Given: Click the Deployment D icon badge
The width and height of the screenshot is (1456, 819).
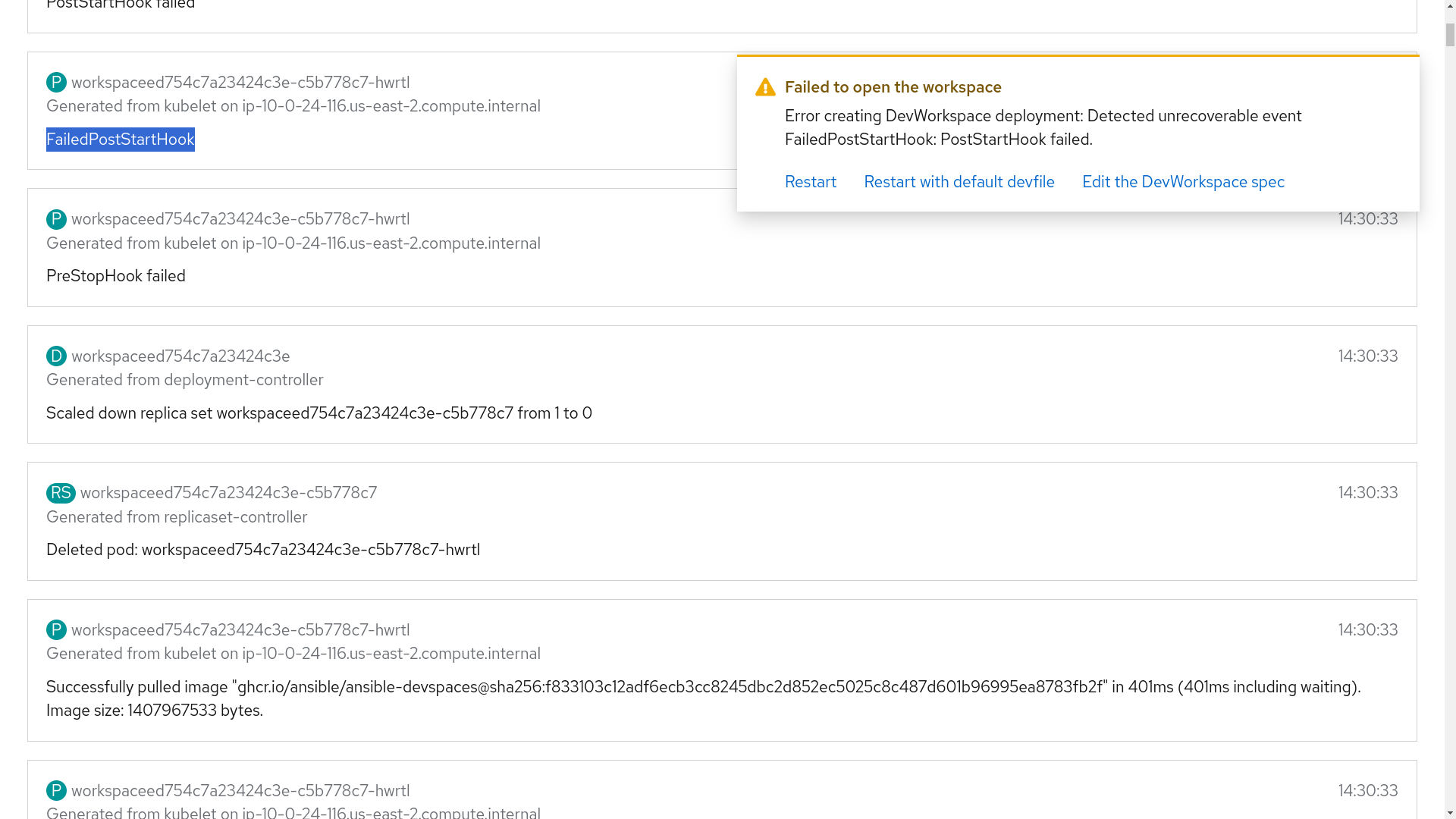Looking at the screenshot, I should coord(56,356).
